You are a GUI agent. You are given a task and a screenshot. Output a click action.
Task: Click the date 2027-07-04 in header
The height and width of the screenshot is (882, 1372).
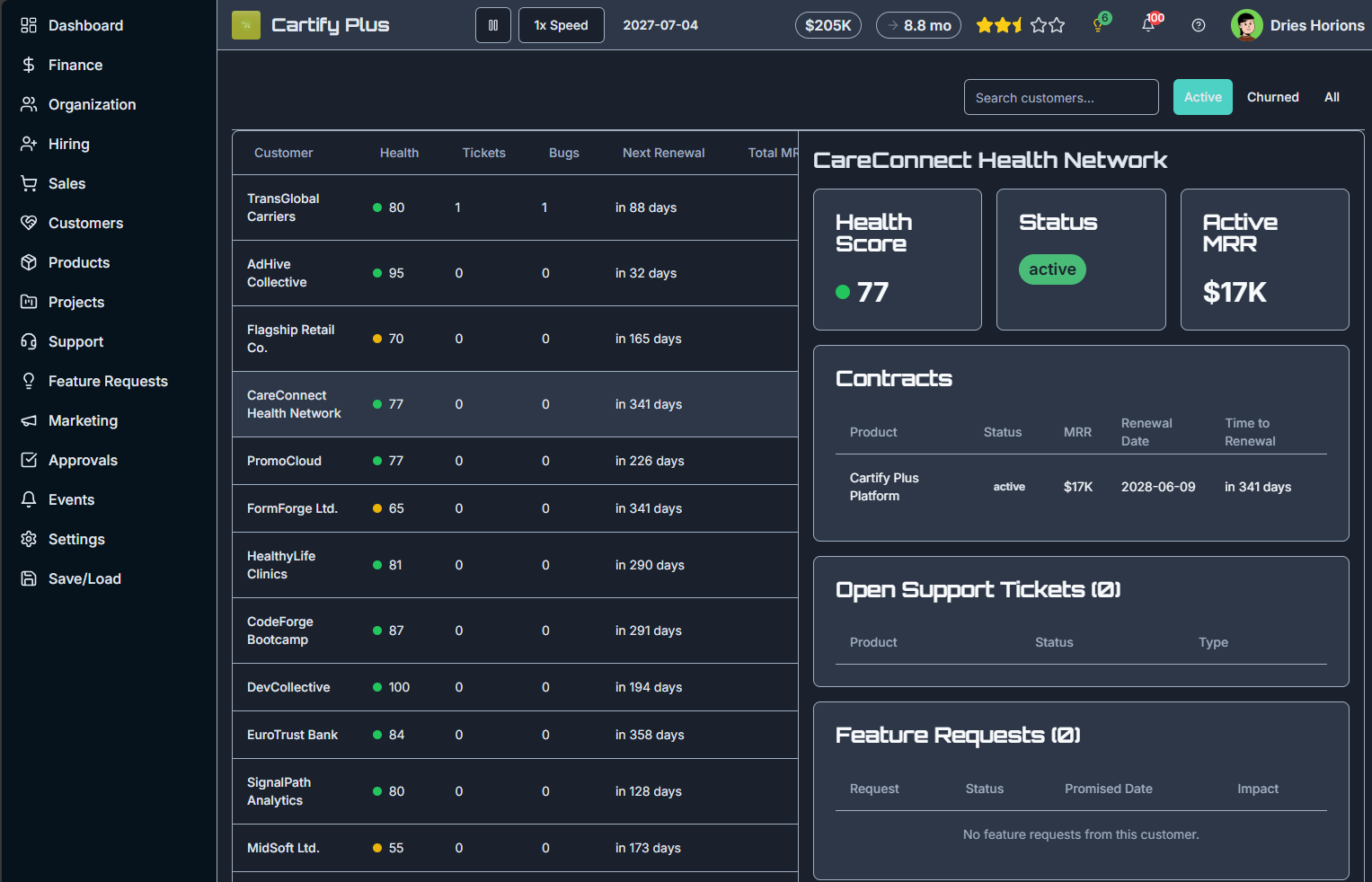click(660, 25)
